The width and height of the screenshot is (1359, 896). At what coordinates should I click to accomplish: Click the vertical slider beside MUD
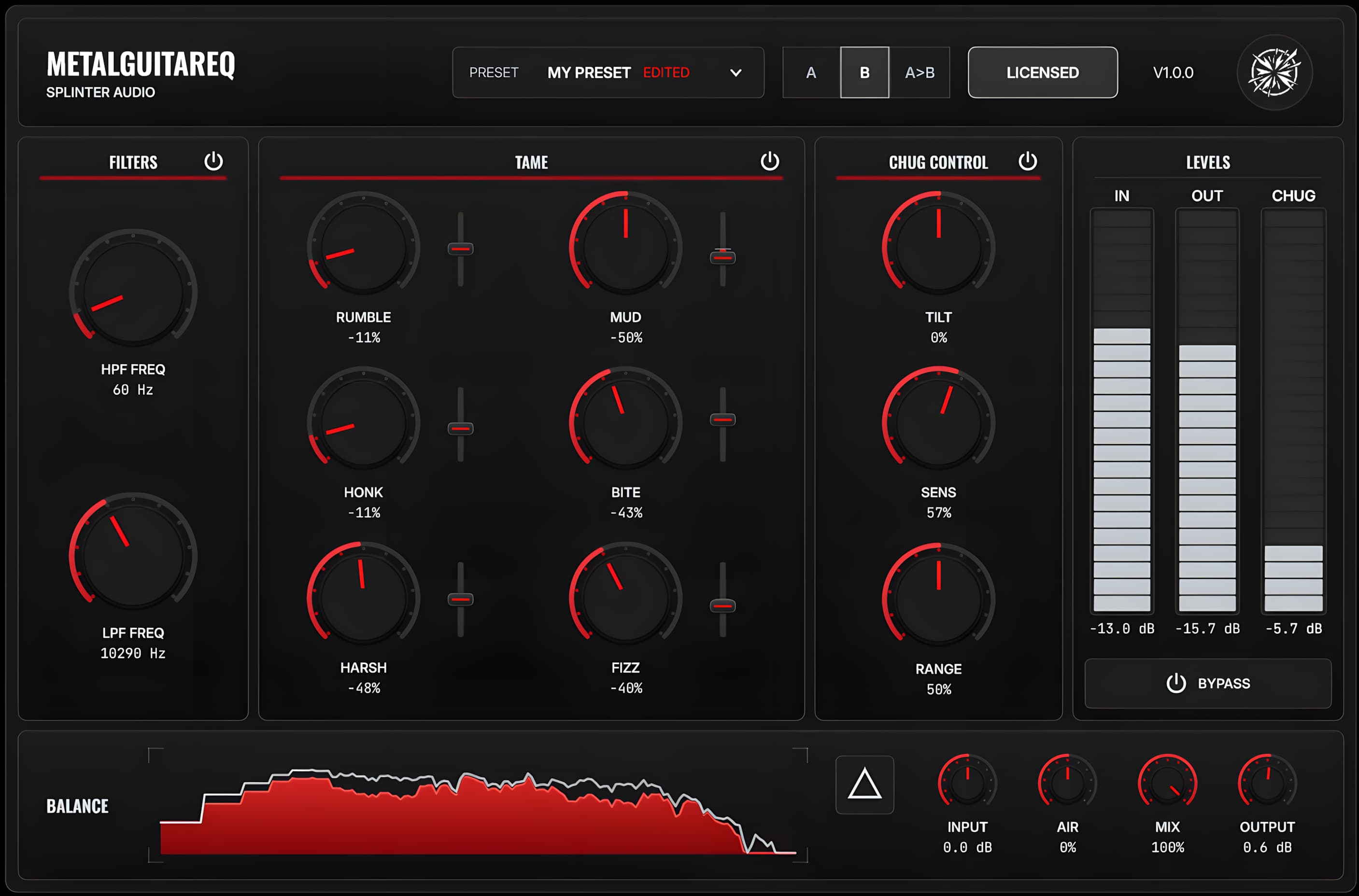pyautogui.click(x=723, y=249)
